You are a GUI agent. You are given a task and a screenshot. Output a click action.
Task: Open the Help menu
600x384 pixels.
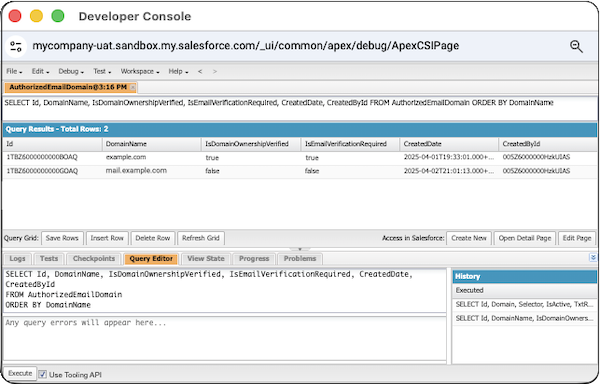pyautogui.click(x=178, y=71)
